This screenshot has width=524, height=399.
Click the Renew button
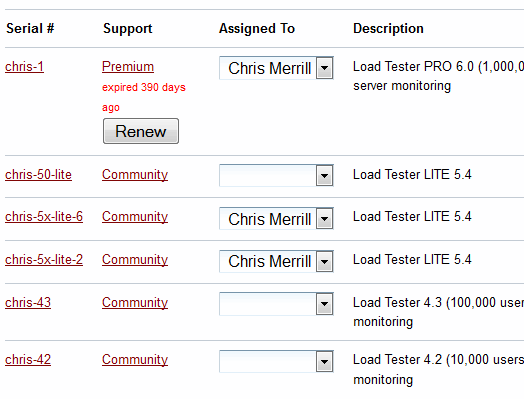pyautogui.click(x=141, y=131)
